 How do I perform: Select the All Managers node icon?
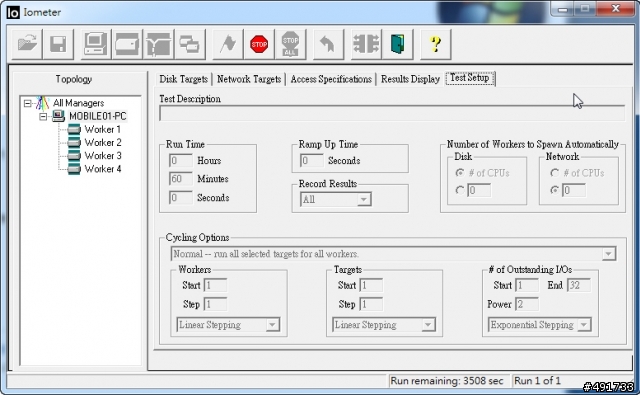[42, 103]
